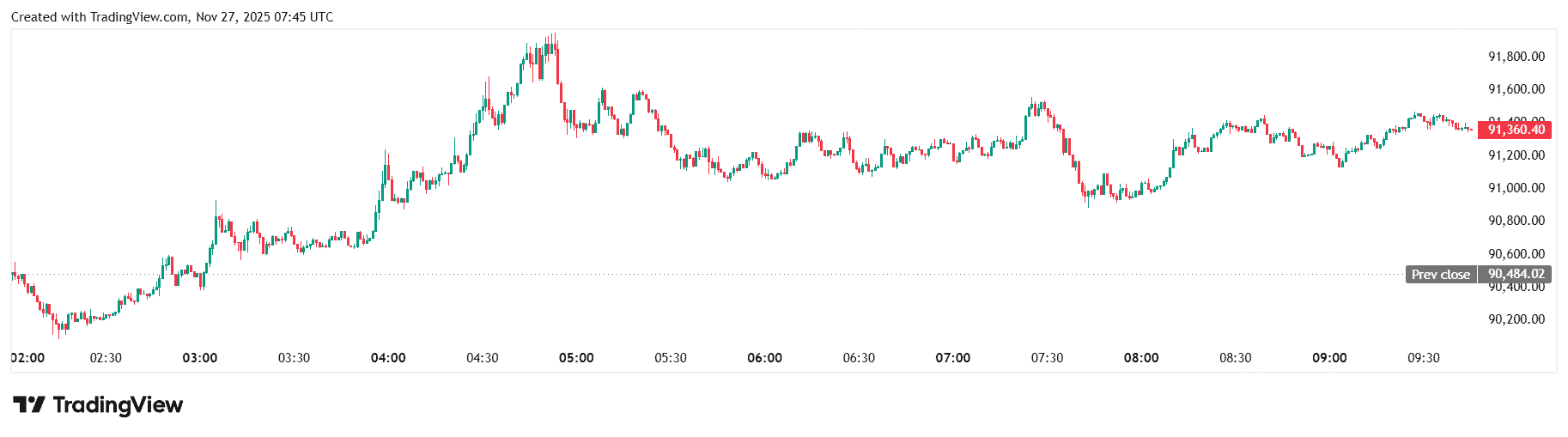
Task: Click the 03:00 time axis label
Action: (200, 358)
